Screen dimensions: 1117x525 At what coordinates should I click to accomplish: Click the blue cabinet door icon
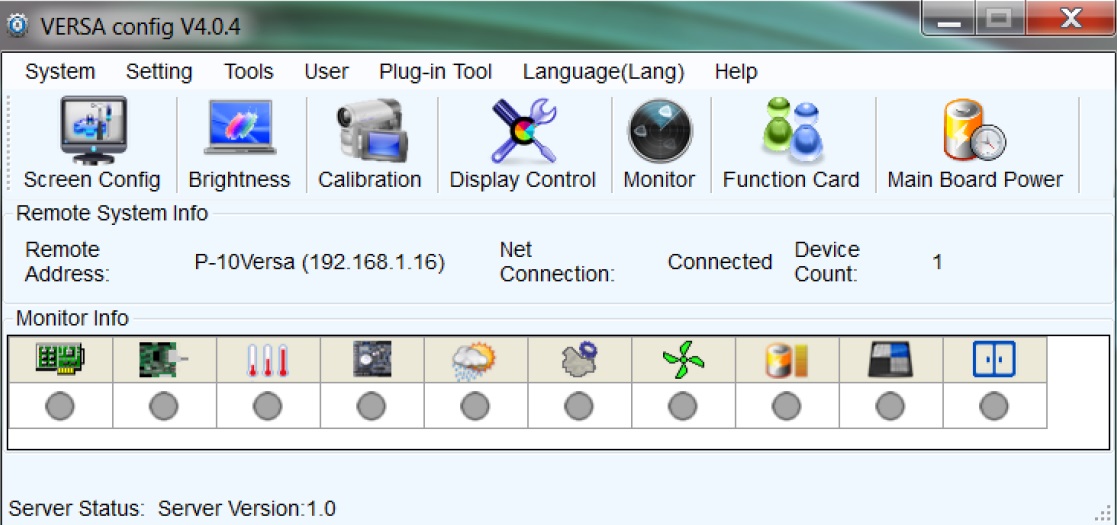pos(994,360)
